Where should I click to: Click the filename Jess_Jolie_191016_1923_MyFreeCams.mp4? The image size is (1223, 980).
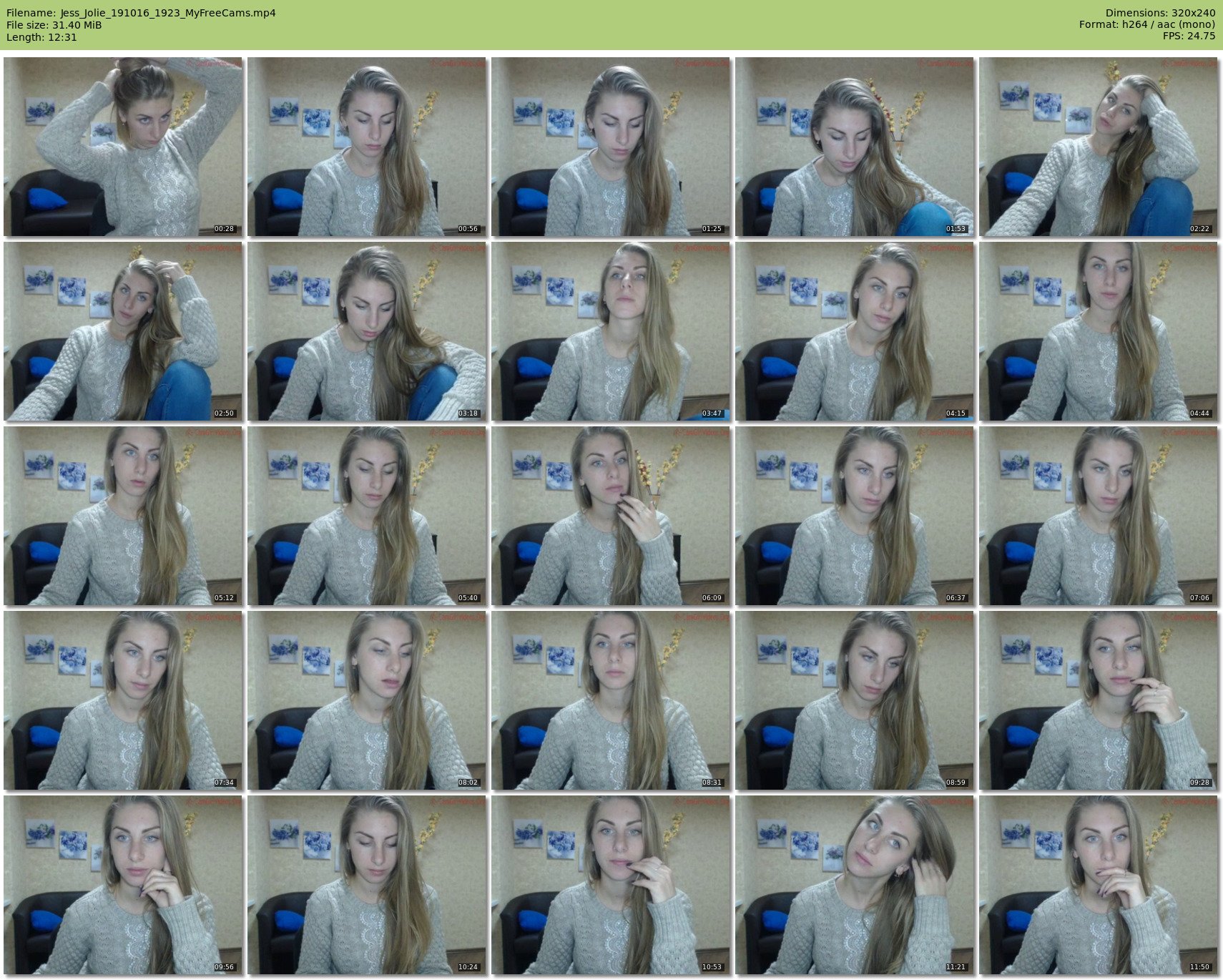point(168,13)
